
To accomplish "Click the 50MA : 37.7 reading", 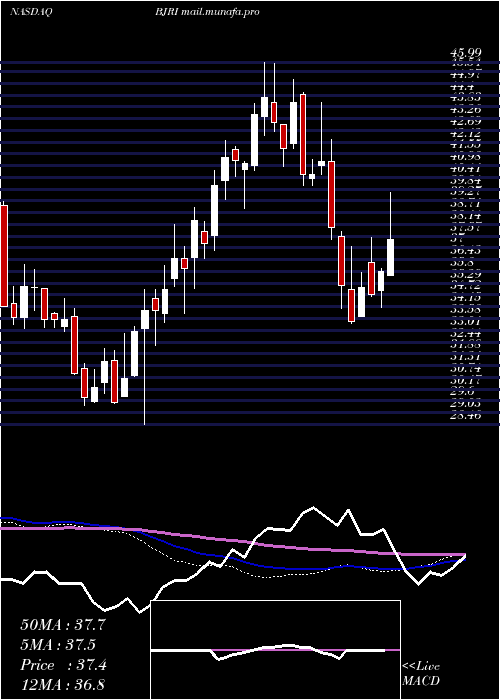I will 63,625.
